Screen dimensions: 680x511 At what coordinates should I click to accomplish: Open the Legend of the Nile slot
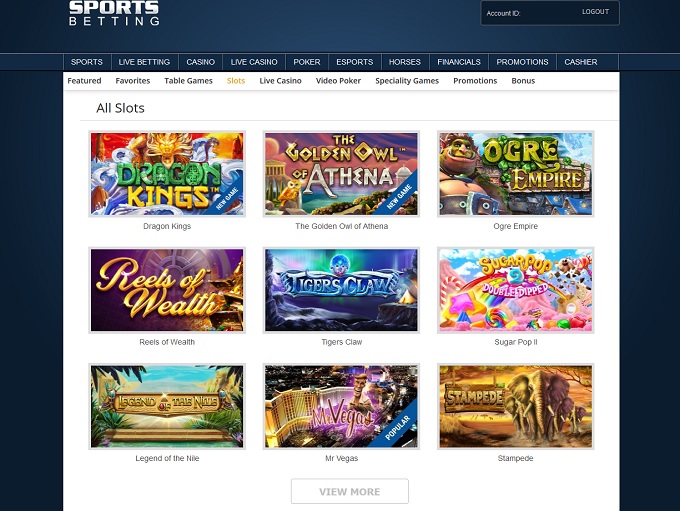[x=167, y=406]
